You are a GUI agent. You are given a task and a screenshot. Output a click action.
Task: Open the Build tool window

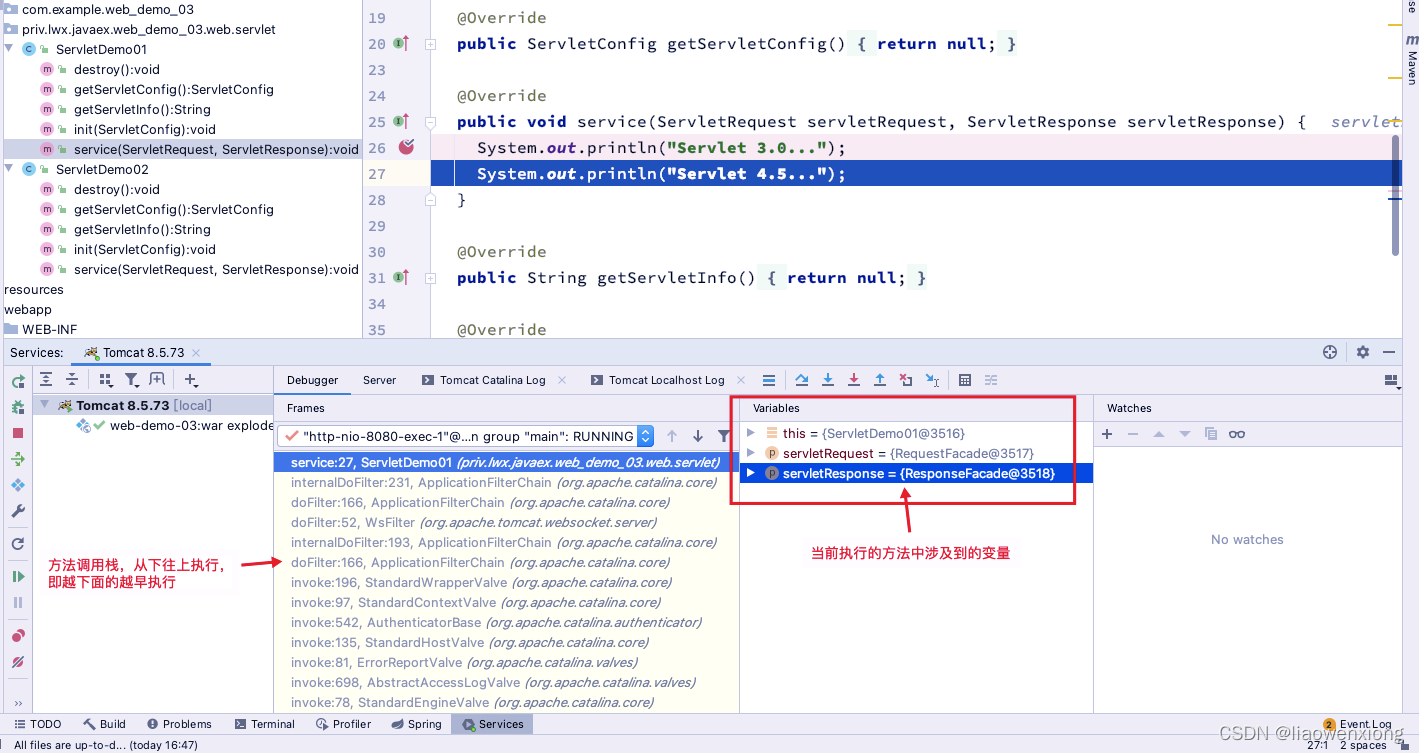pyautogui.click(x=104, y=724)
